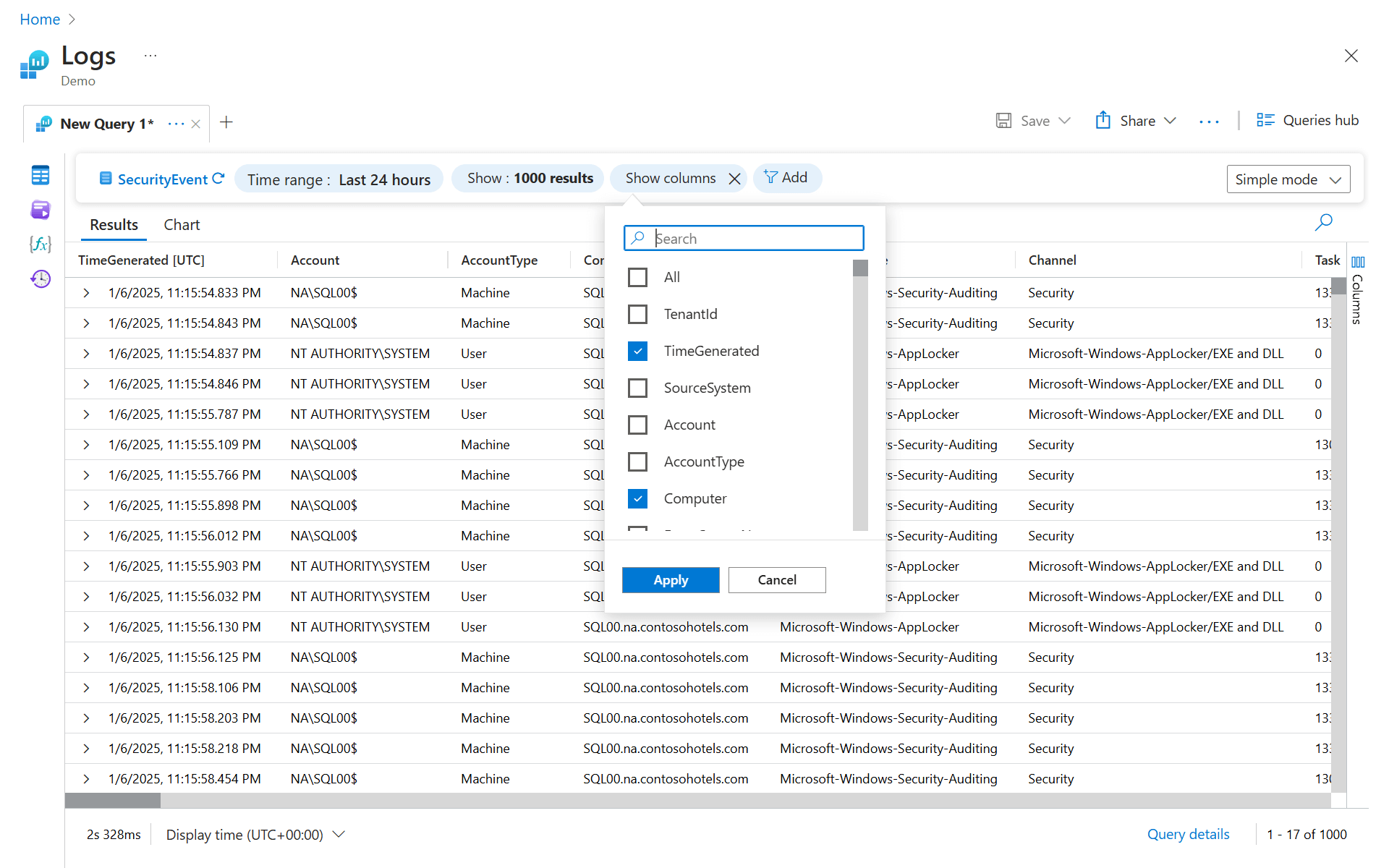1389x868 pixels.
Task: Check the TenantId column checkbox
Action: pos(637,314)
